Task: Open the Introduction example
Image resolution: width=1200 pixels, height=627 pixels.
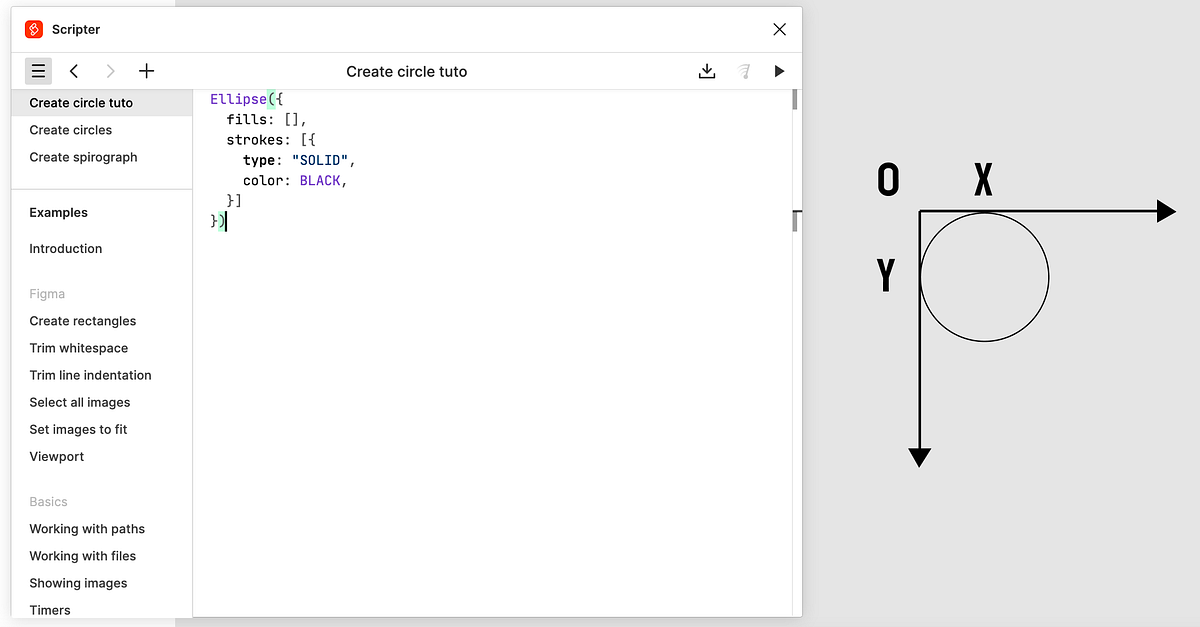Action: pos(65,248)
